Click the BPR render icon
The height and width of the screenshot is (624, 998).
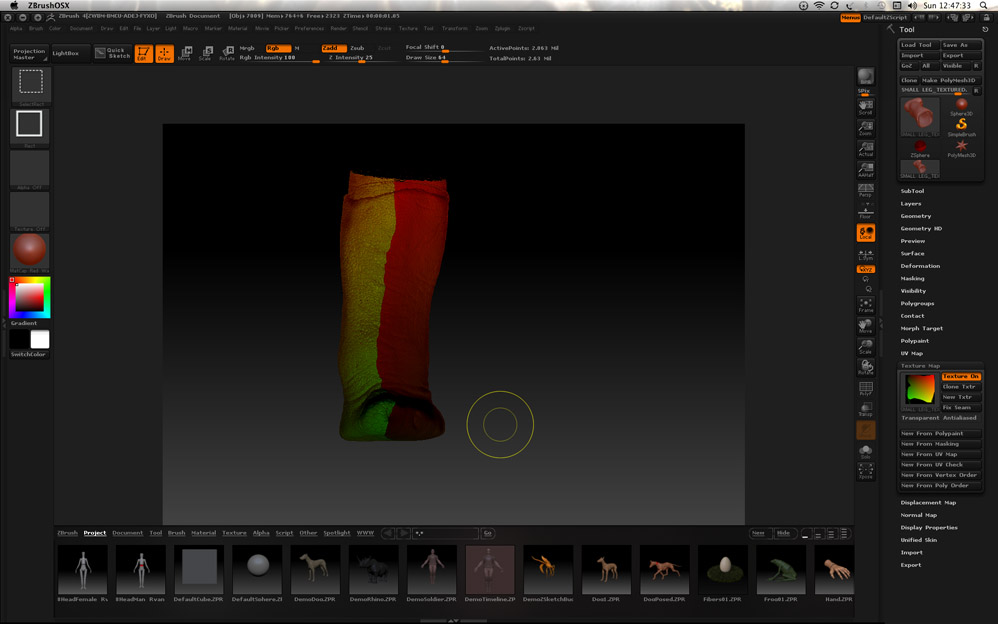point(866,76)
